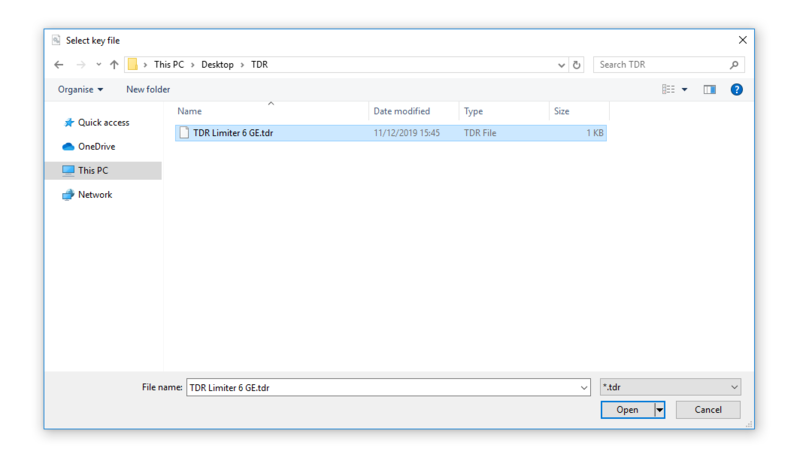This screenshot has height=476, width=800.
Task: Expand the view options dropdown arrow
Action: pyautogui.click(x=685, y=90)
